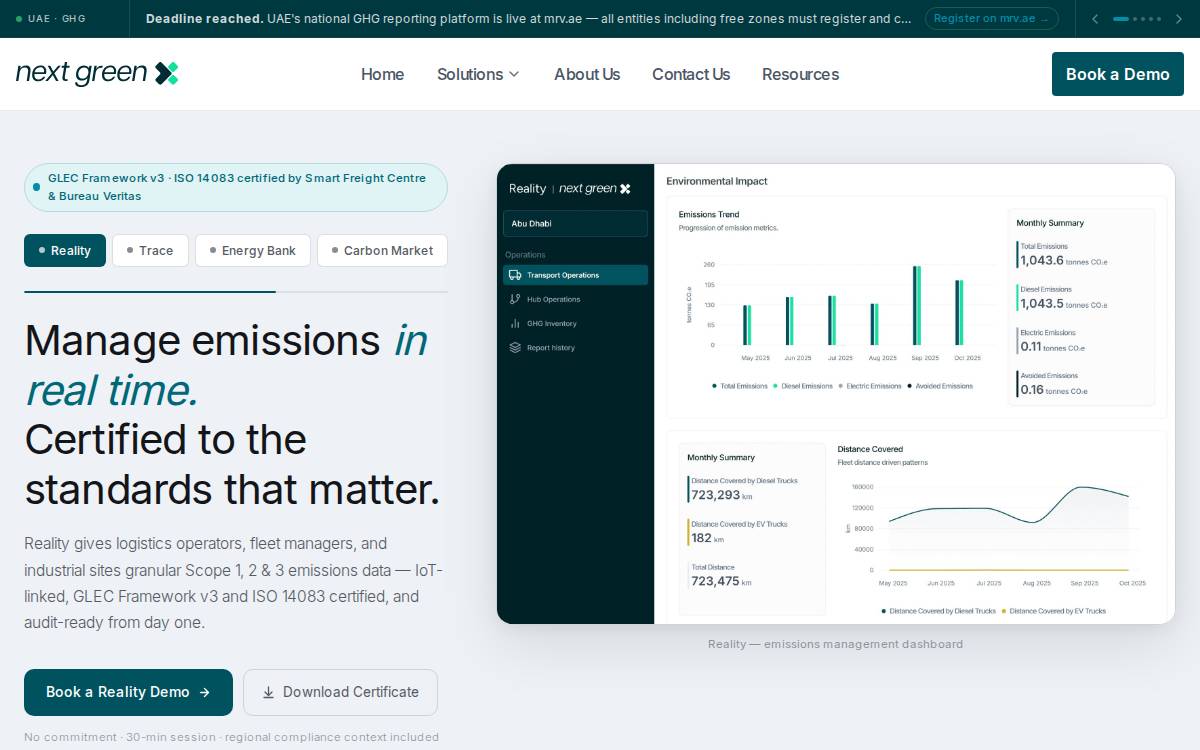
Task: Open the Home page
Action: (382, 74)
